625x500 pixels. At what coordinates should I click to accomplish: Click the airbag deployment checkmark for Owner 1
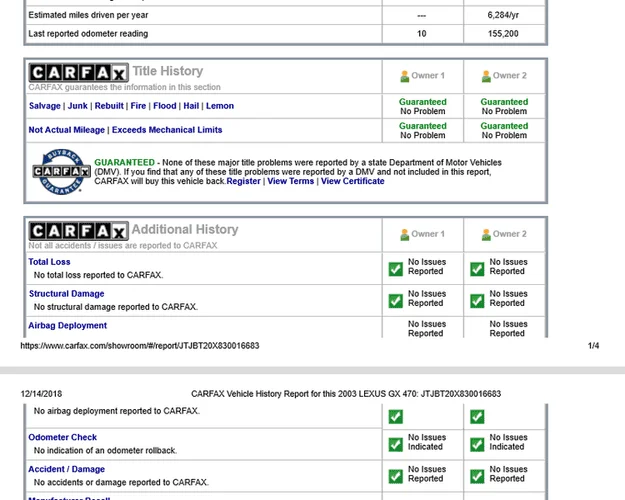click(x=396, y=417)
